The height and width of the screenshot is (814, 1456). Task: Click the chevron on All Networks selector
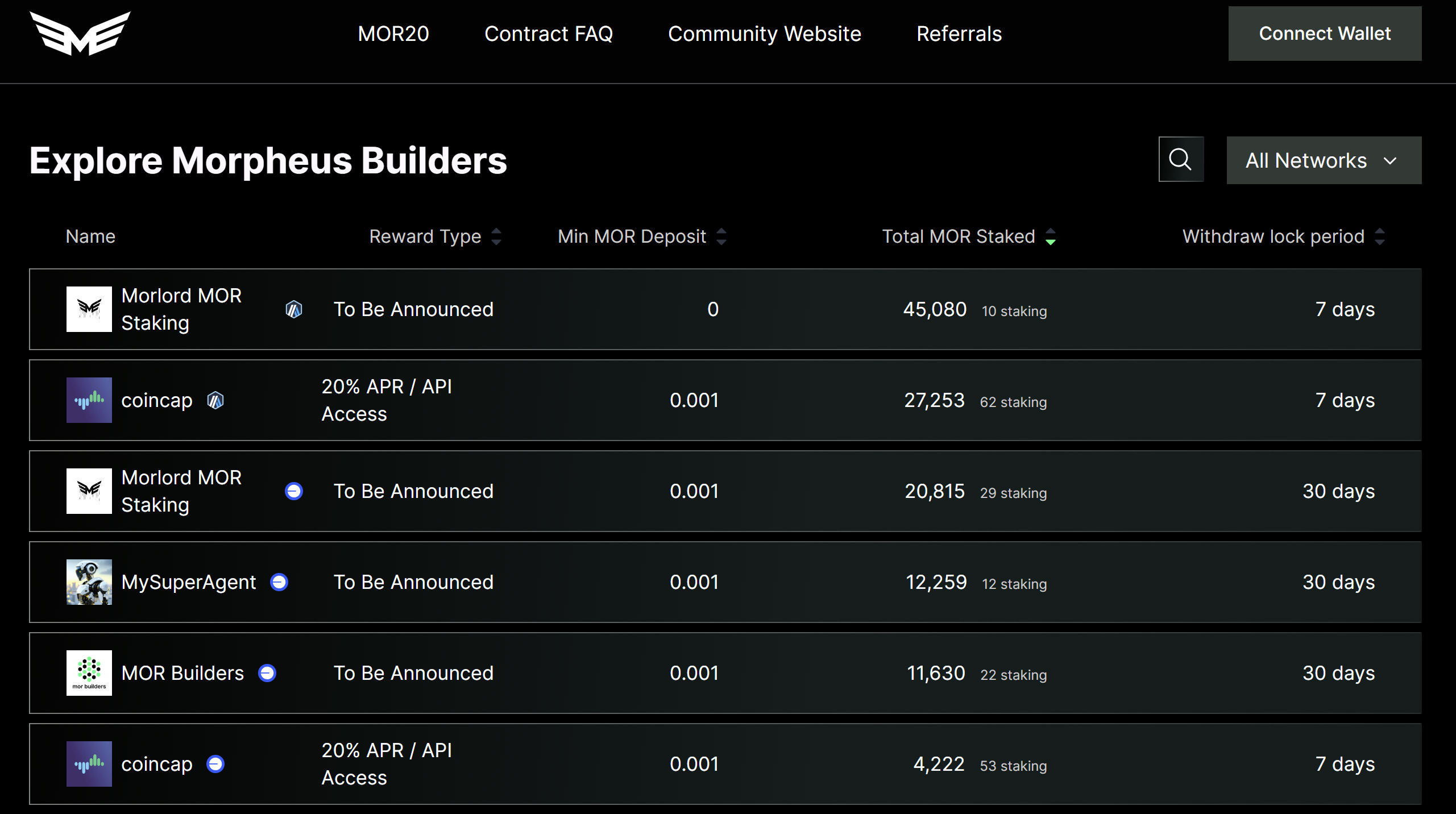point(1390,161)
